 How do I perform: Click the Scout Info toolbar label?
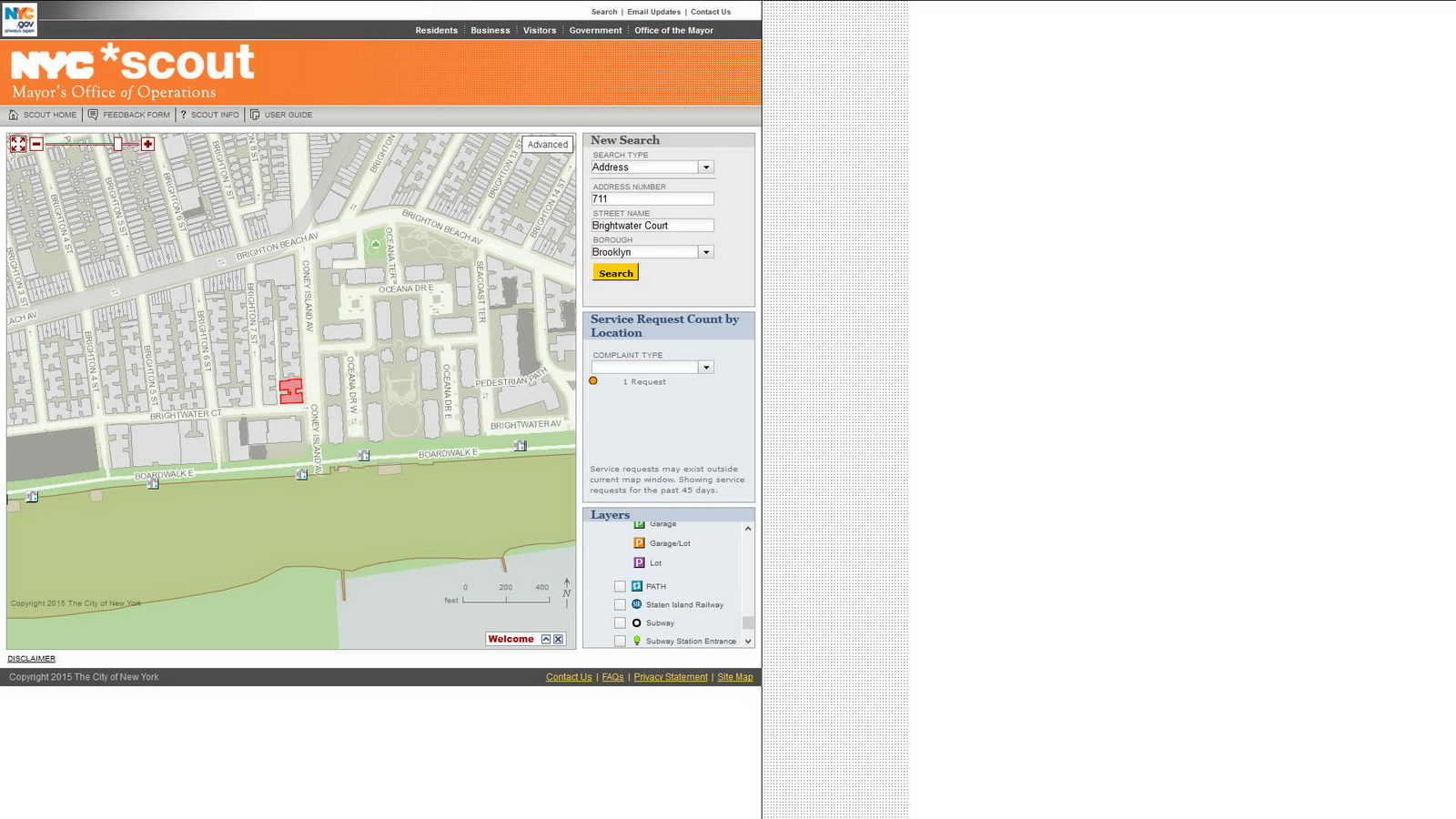pos(215,115)
